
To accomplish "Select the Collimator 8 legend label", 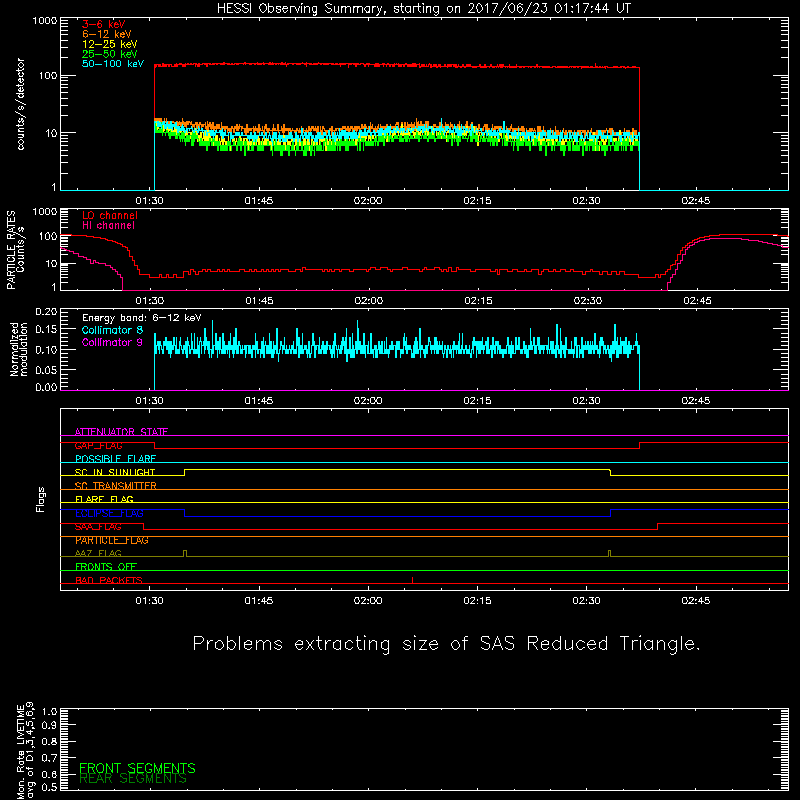I will (x=112, y=330).
